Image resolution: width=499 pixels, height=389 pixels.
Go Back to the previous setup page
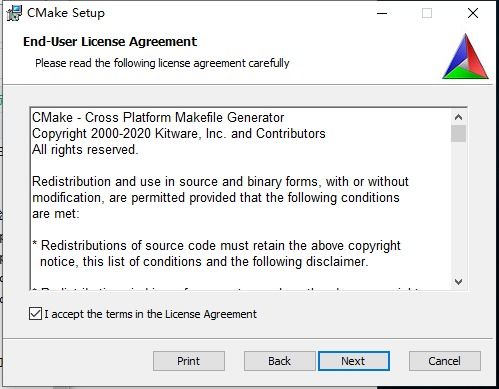[x=279, y=361]
